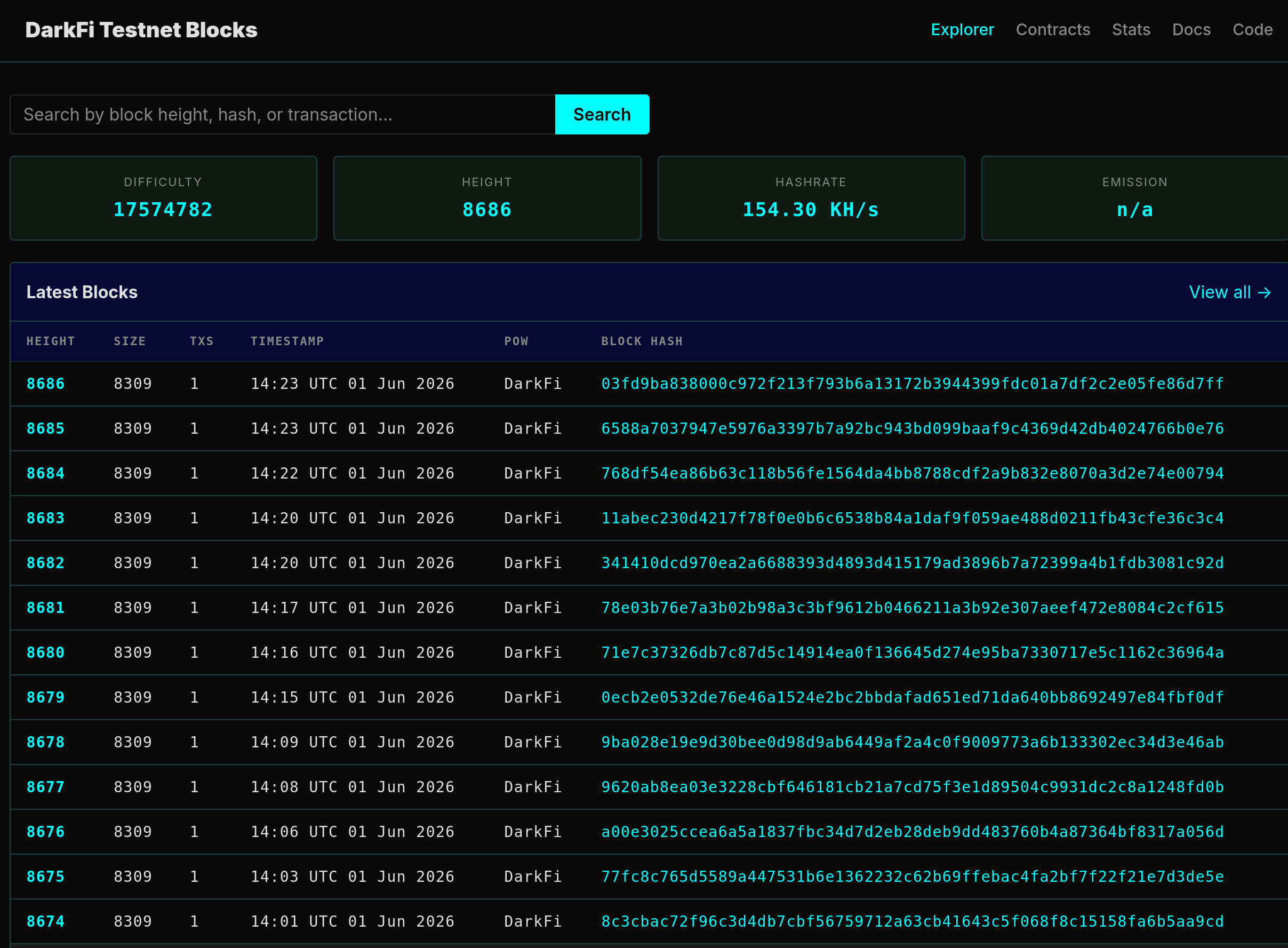
Task: Click the TXS column header
Action: (x=202, y=341)
